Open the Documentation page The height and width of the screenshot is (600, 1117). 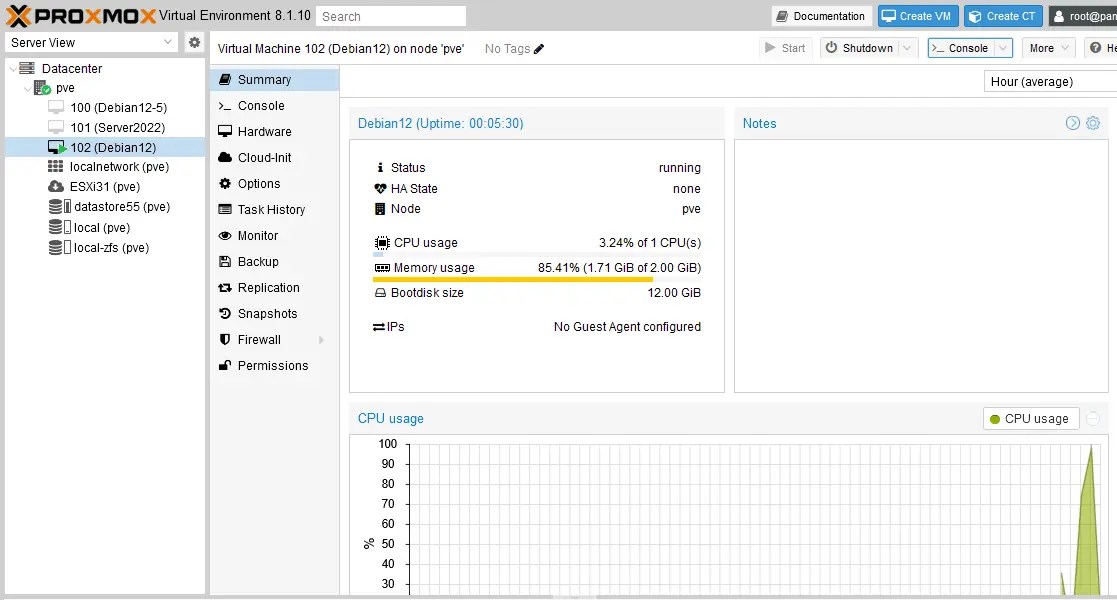coord(821,16)
